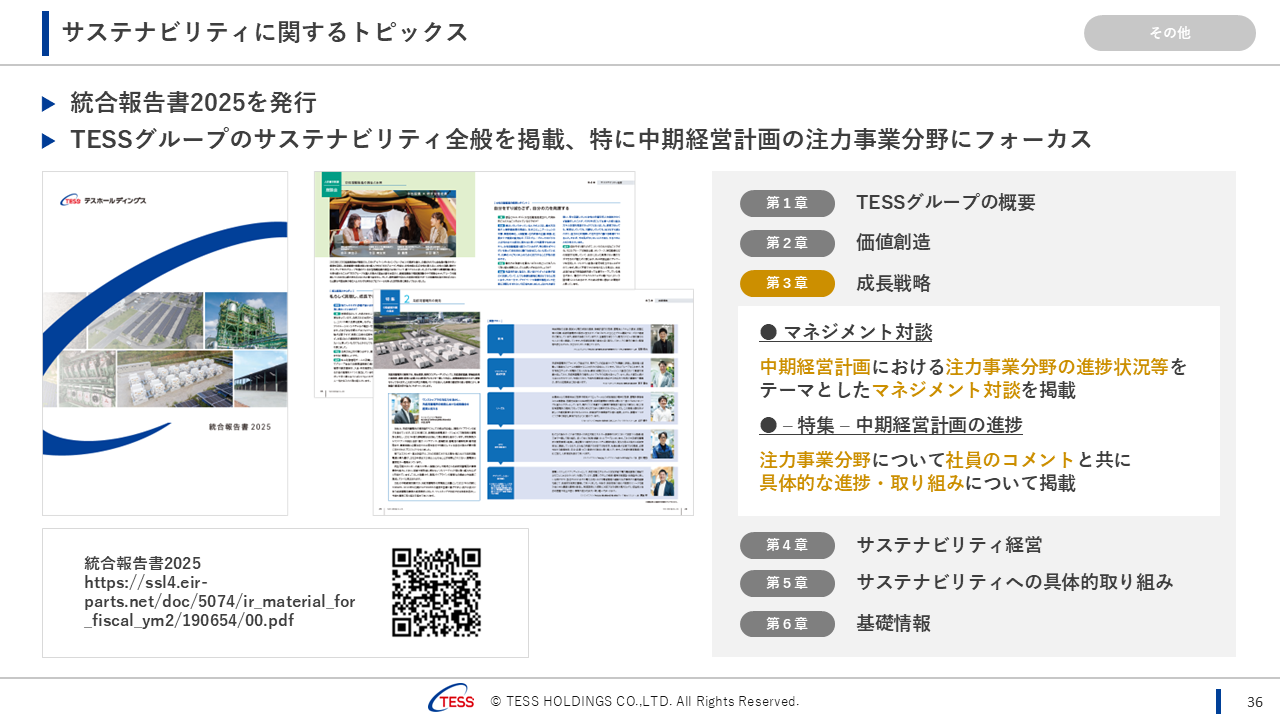Click the arrow bullet beside the TESSグループ sustainability line

49,139
